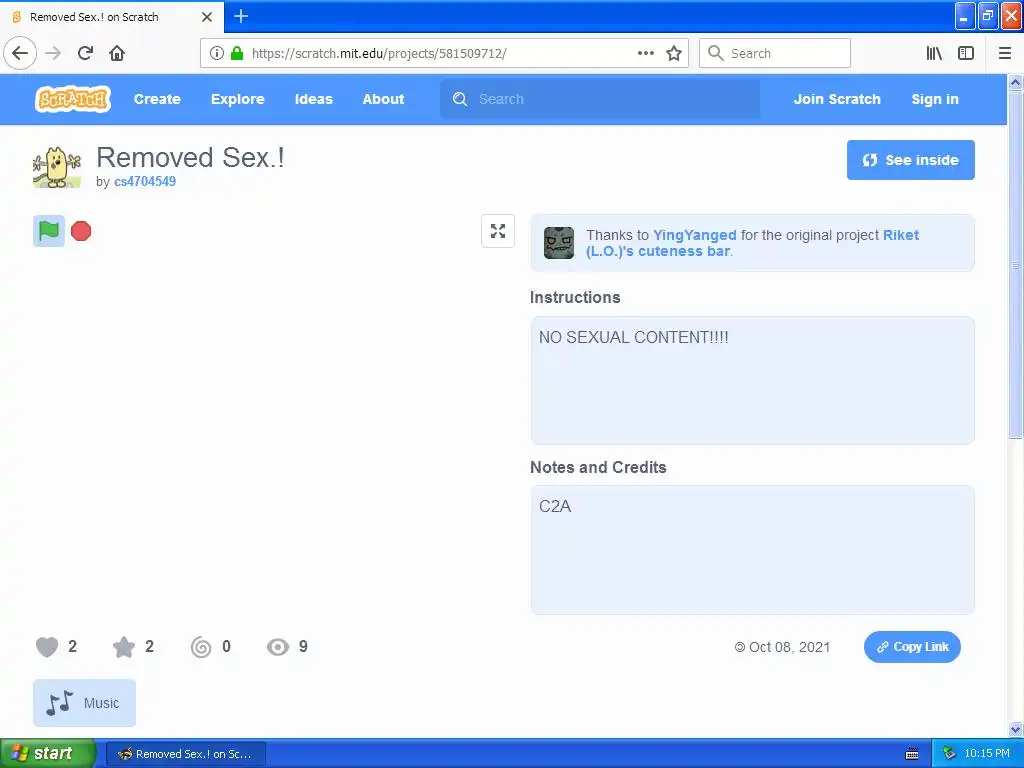
Task: Close the 'Removed Sex.! on Scratch' tab
Action: click(x=207, y=17)
